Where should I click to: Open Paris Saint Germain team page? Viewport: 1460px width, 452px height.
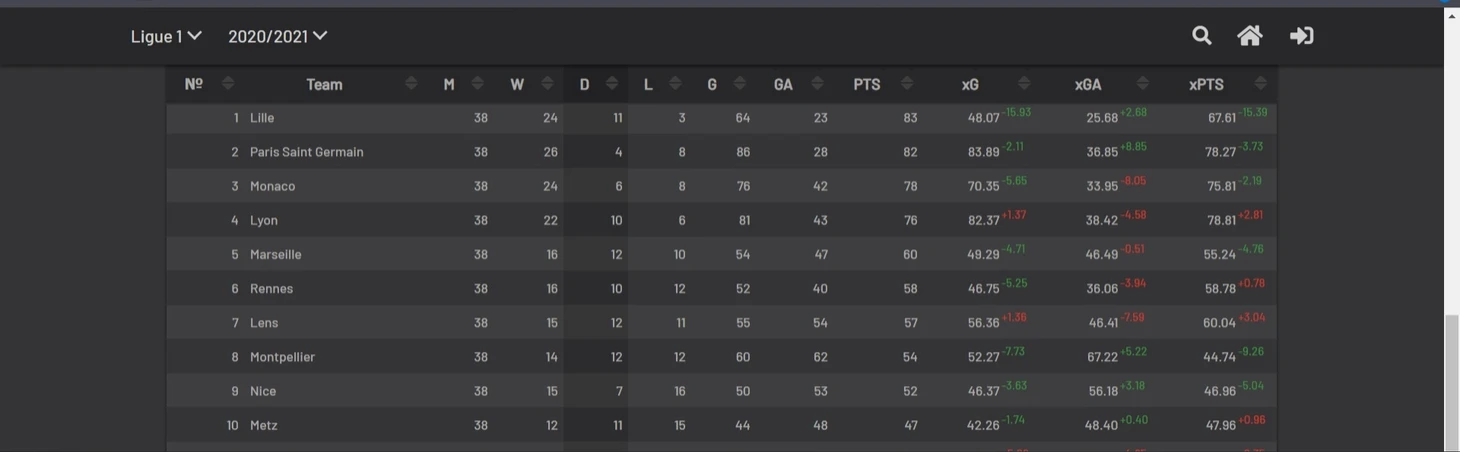[x=307, y=152]
